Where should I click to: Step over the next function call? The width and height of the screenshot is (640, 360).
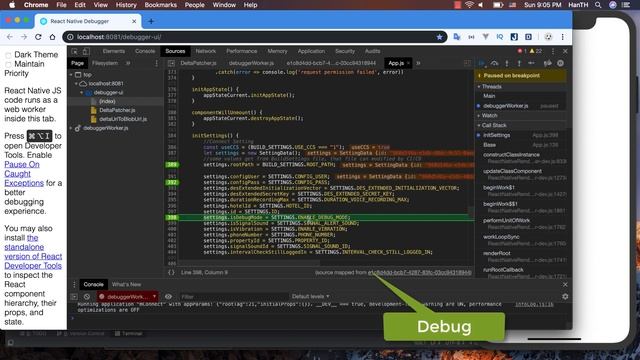click(494, 63)
